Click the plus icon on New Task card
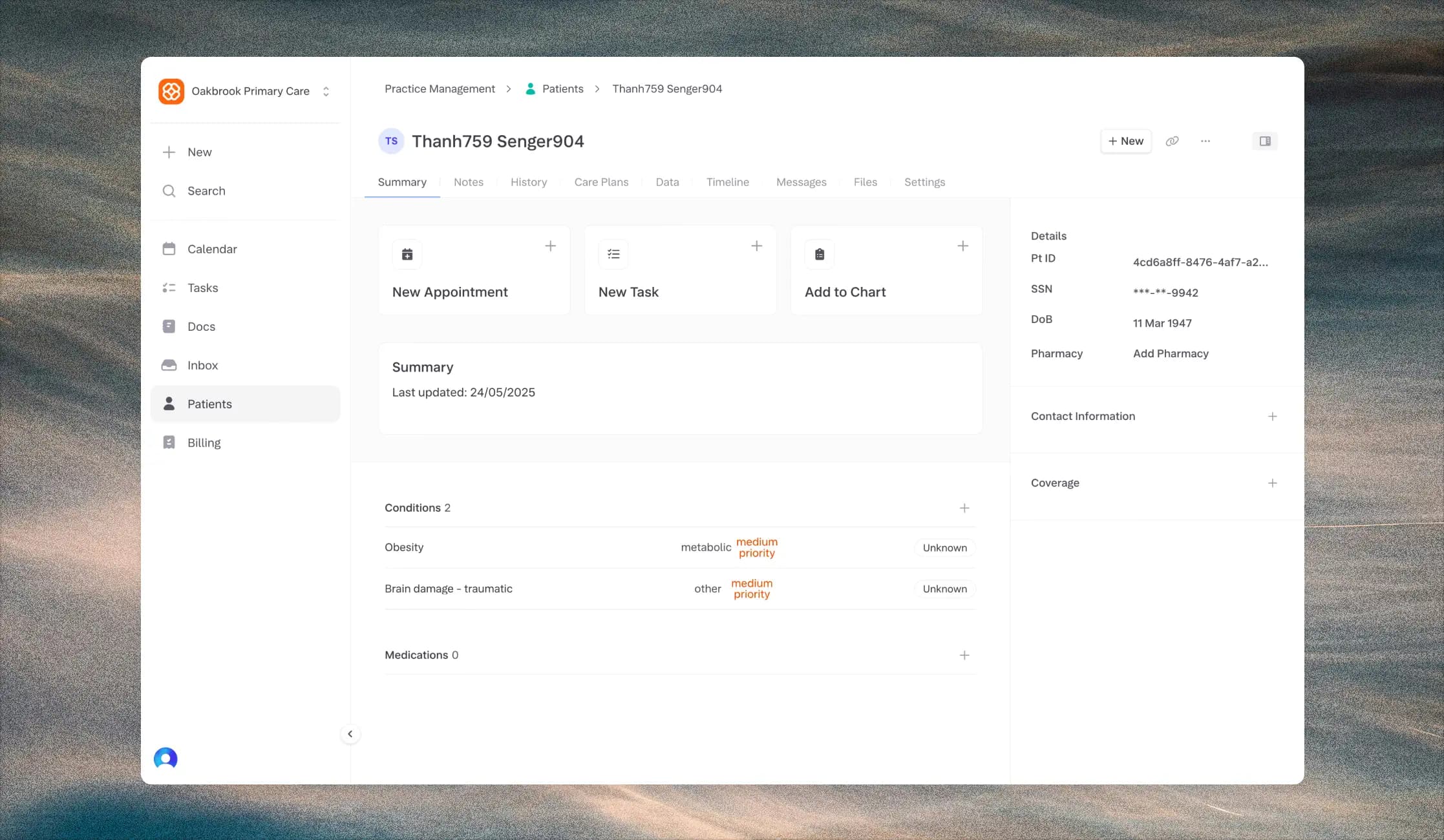1444x840 pixels. 756,246
